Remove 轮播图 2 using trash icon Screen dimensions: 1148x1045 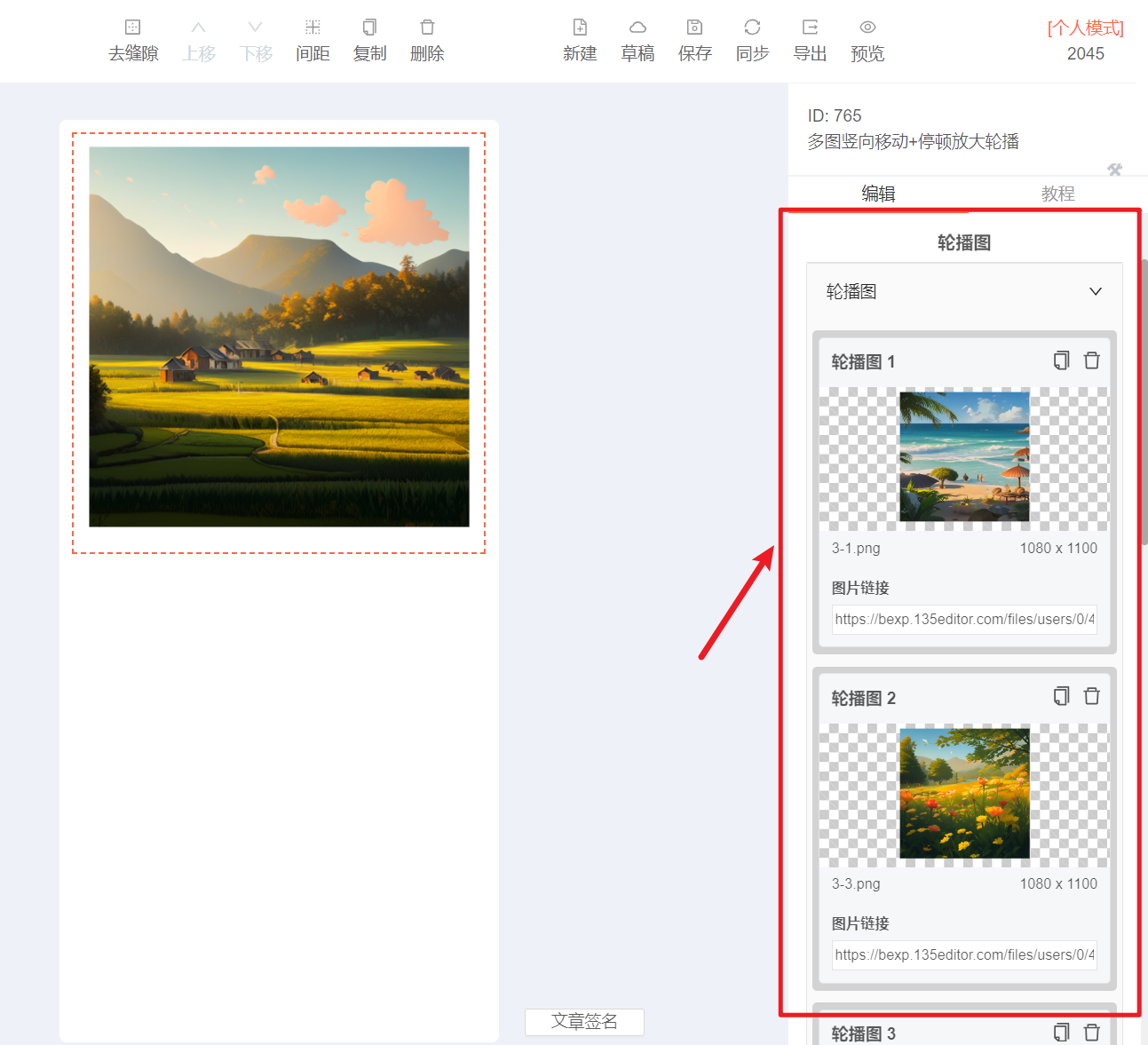click(1092, 696)
